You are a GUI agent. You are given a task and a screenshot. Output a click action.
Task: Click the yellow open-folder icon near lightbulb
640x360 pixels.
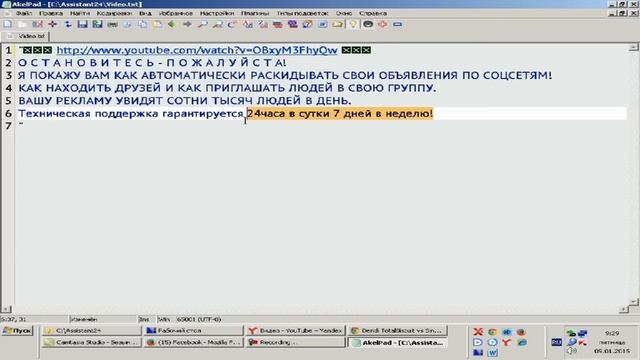coord(338,24)
